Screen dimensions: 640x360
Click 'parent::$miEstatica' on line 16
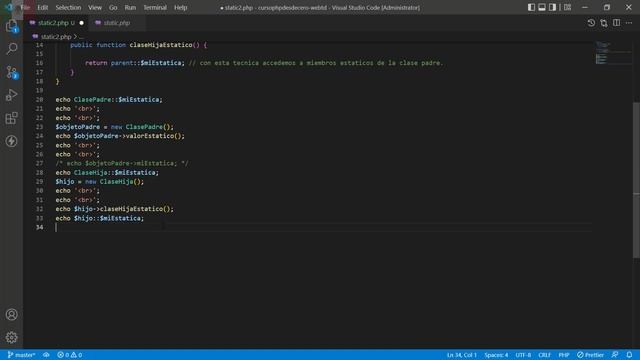click(147, 63)
